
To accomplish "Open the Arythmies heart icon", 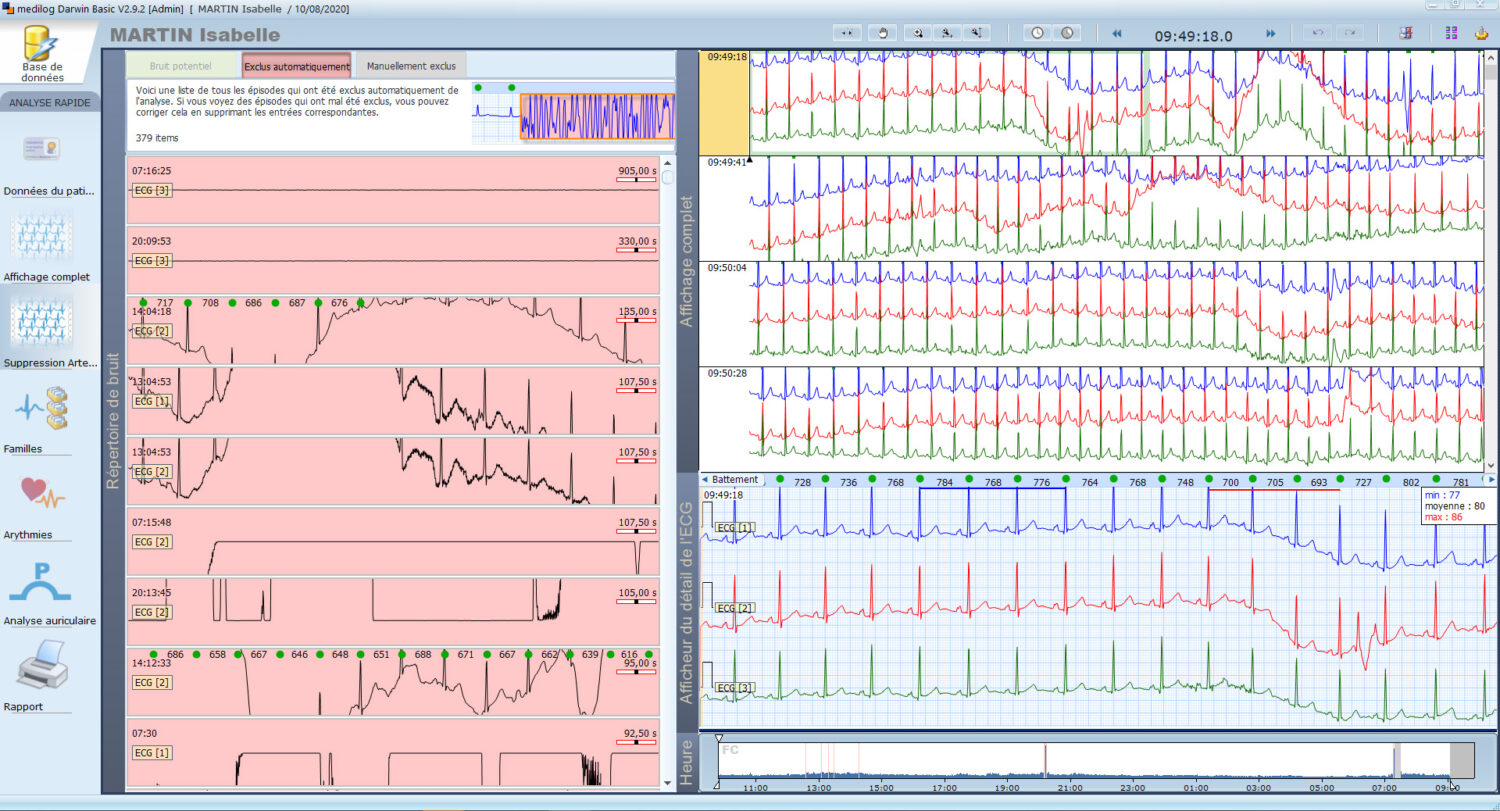I will tap(42, 494).
